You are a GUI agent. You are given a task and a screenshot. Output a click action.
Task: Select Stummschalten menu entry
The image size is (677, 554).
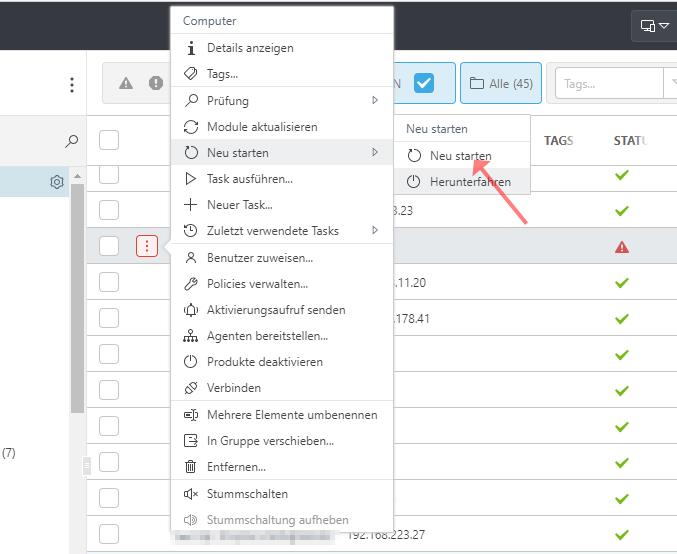[x=282, y=494]
